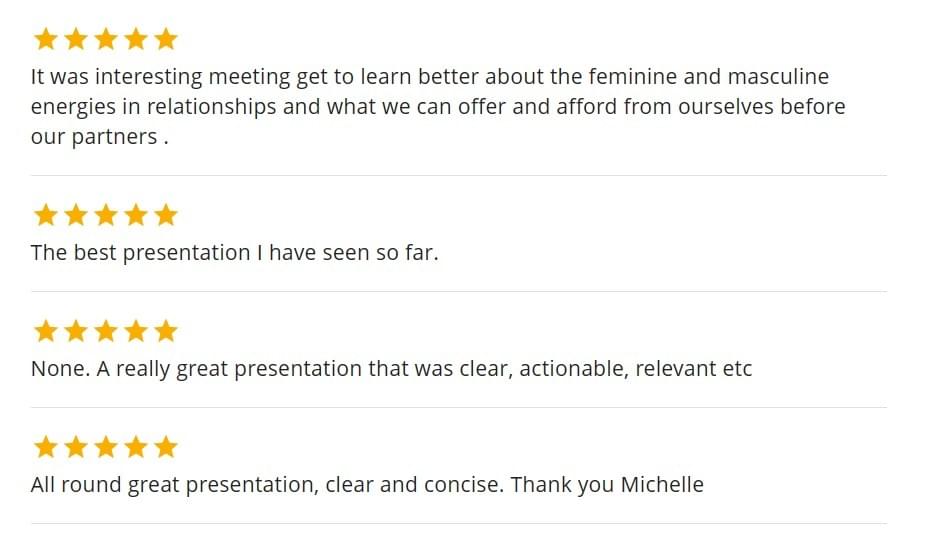Click third star above 'None. A really great' review

pyautogui.click(x=106, y=331)
